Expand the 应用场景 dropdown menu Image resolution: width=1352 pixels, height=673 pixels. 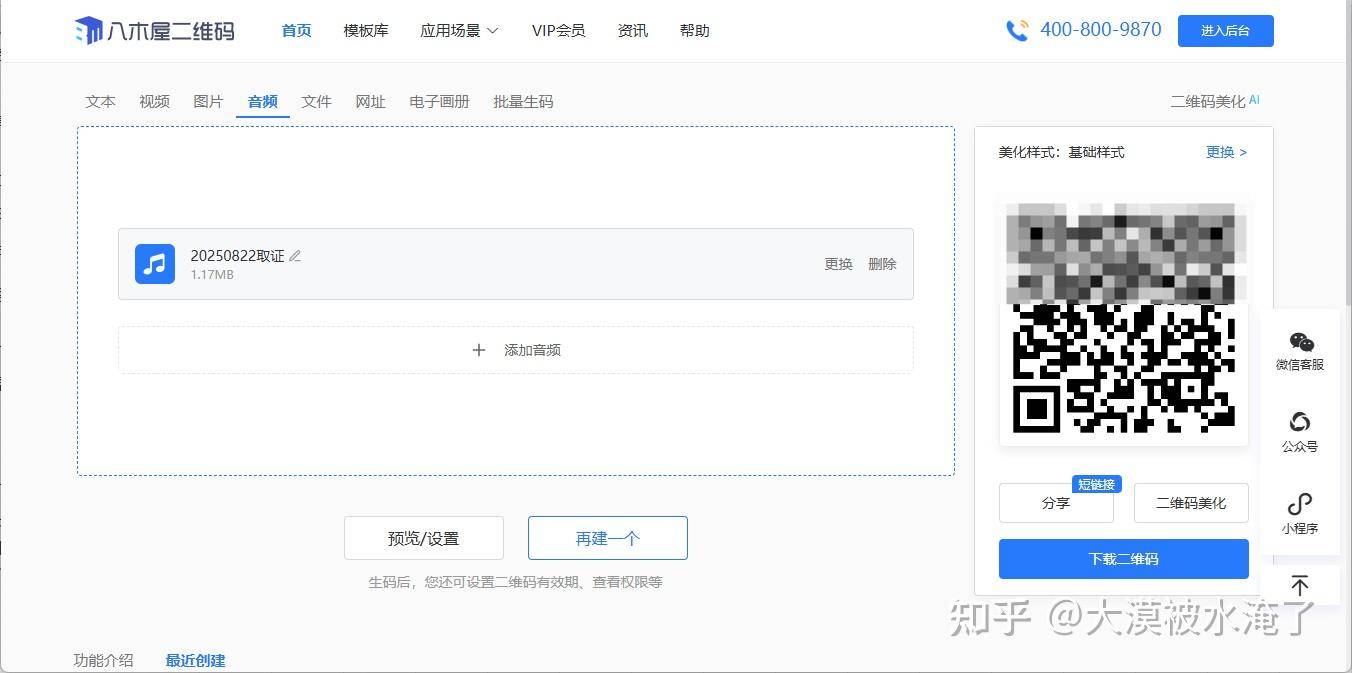point(459,31)
